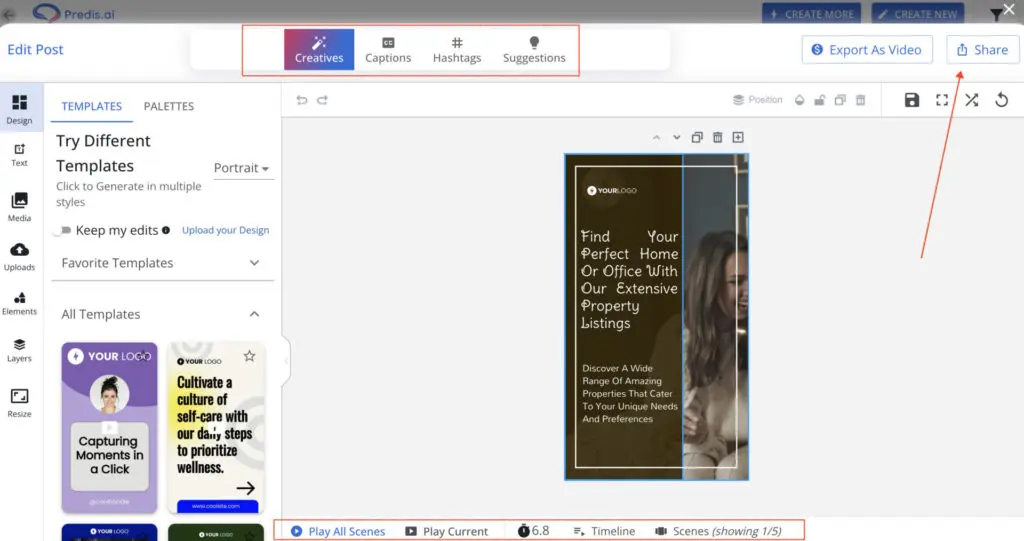This screenshot has width=1024, height=541.
Task: Click the Keep my edits info icon
Action: point(166,230)
